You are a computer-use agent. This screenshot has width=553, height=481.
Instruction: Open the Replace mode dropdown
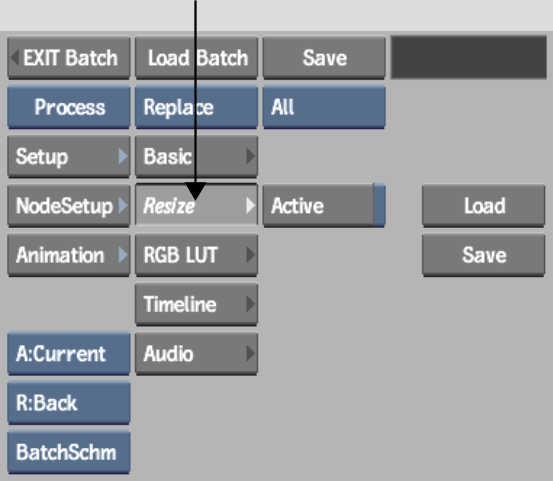pos(196,107)
